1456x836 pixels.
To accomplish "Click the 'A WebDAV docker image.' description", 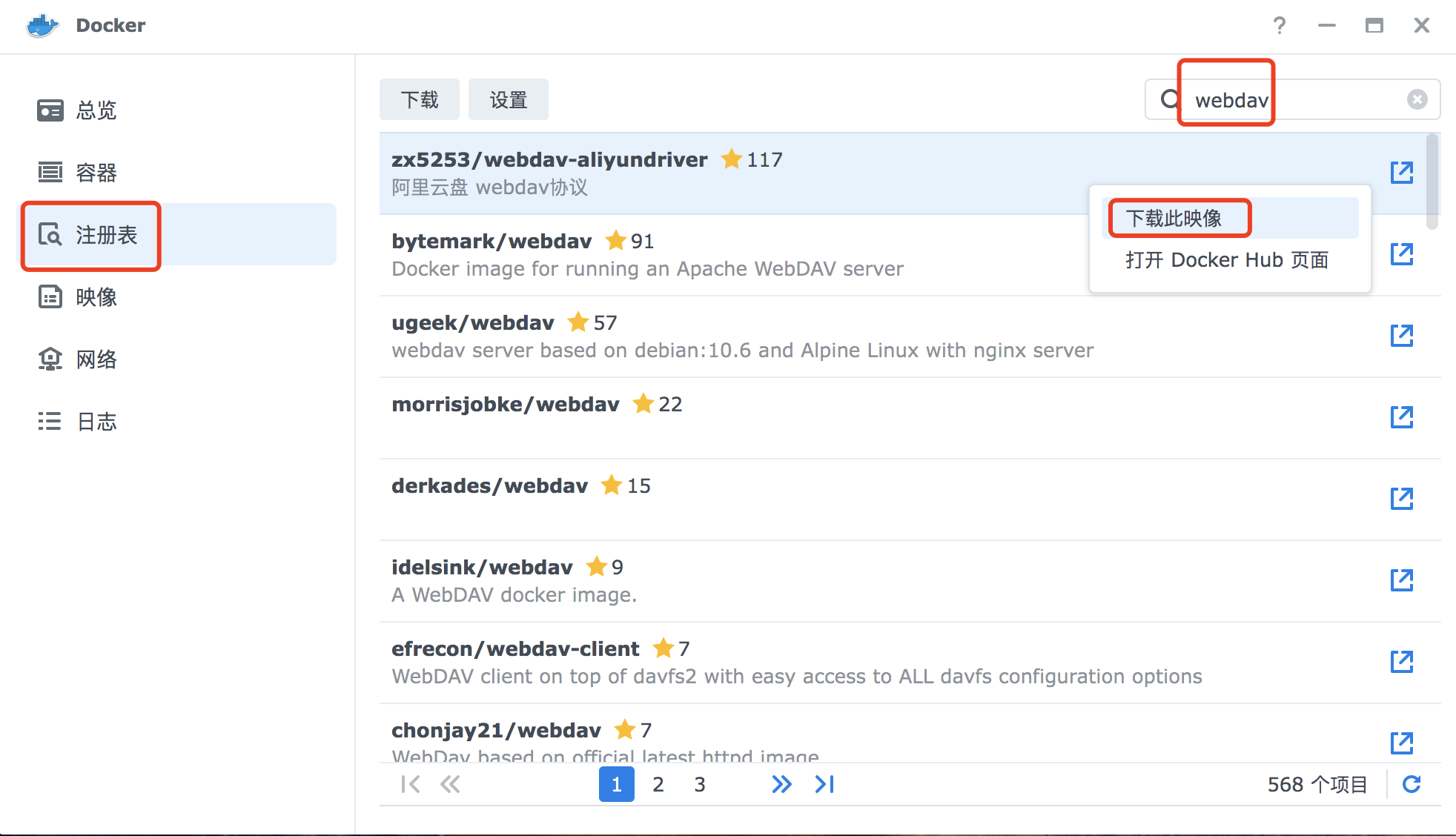I will (514, 595).
